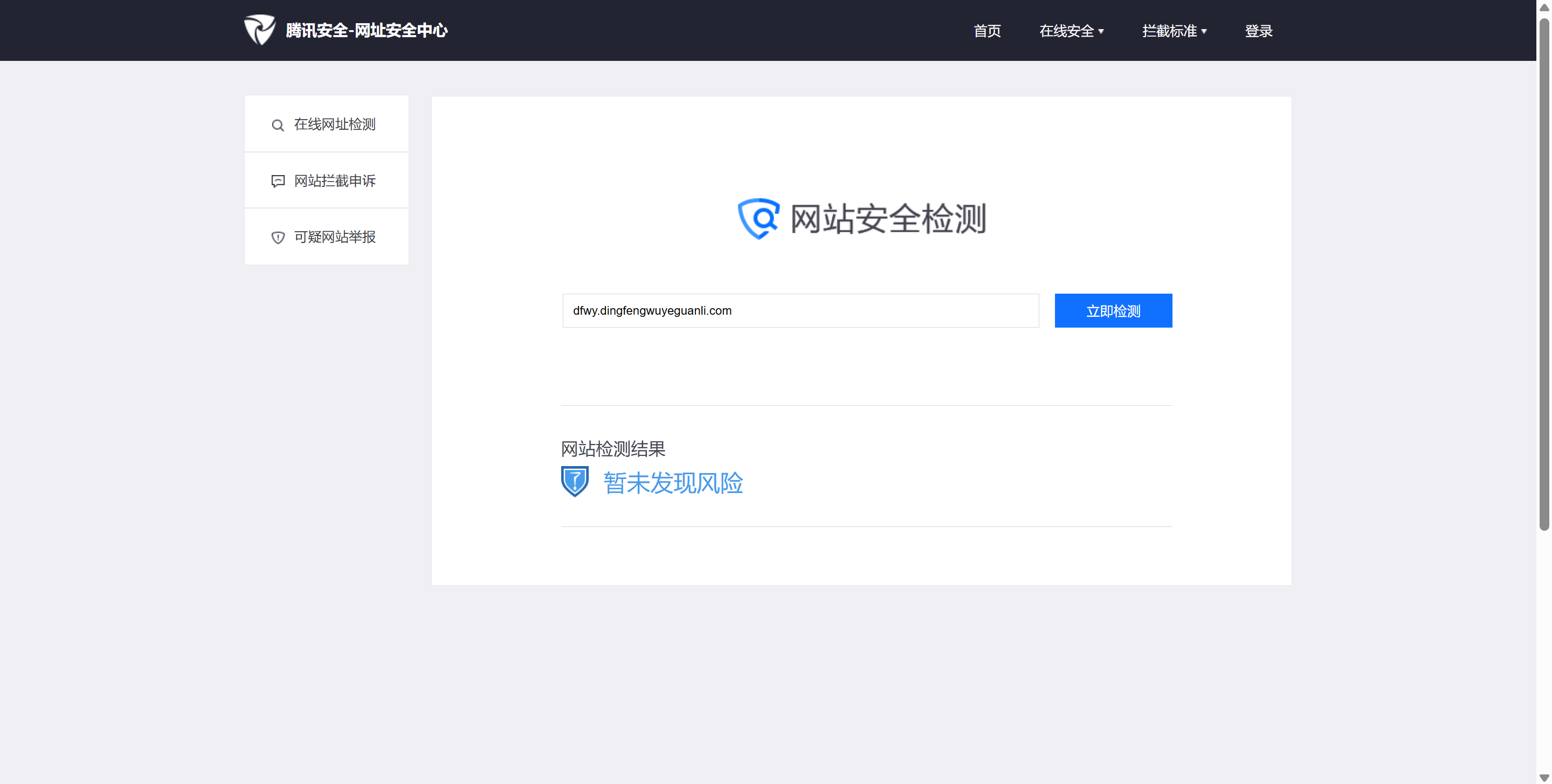Select 网站拦截申诉 in the sidebar

pos(334,181)
